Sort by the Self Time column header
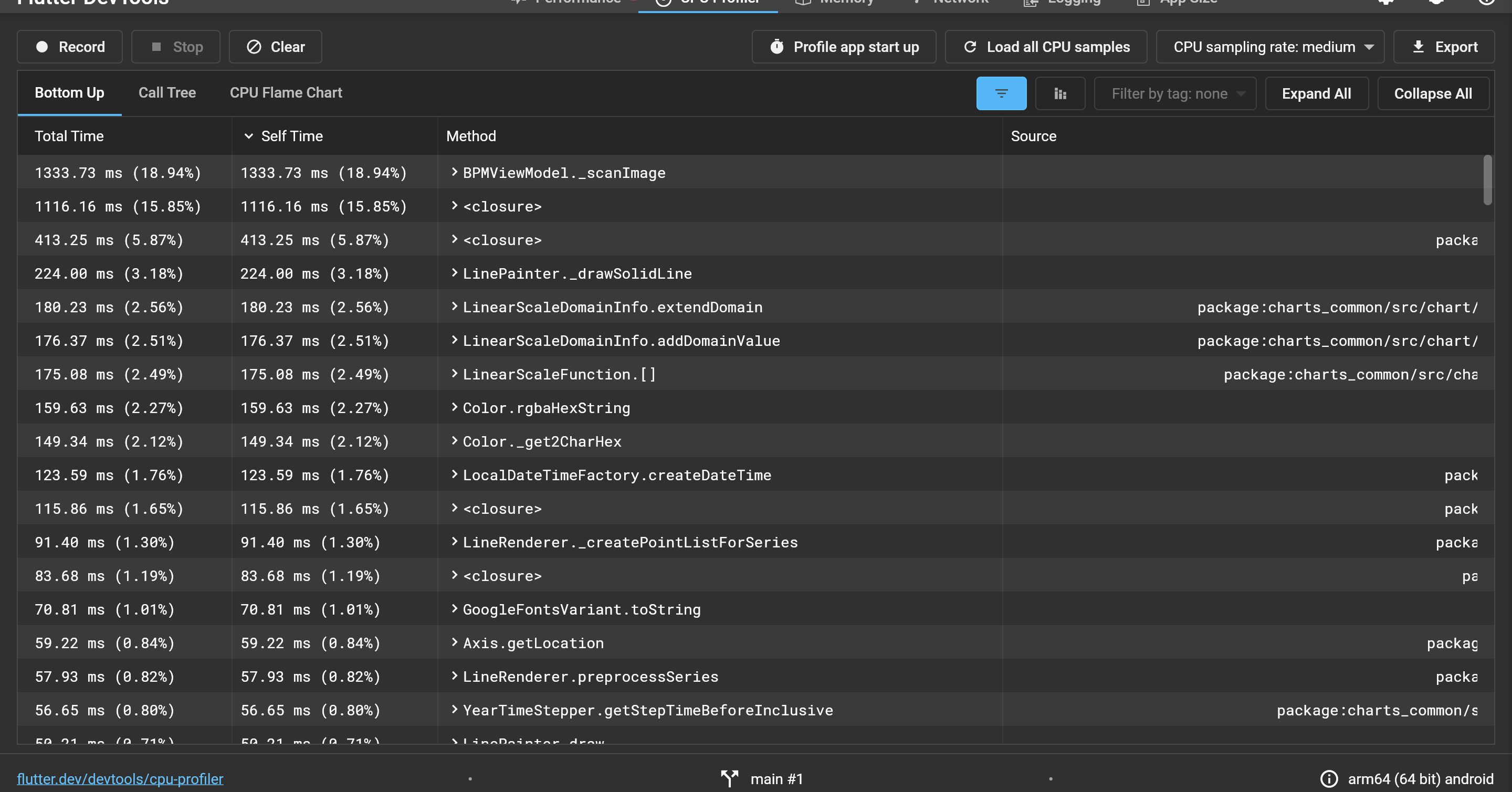The height and width of the screenshot is (792, 1512). click(x=292, y=136)
